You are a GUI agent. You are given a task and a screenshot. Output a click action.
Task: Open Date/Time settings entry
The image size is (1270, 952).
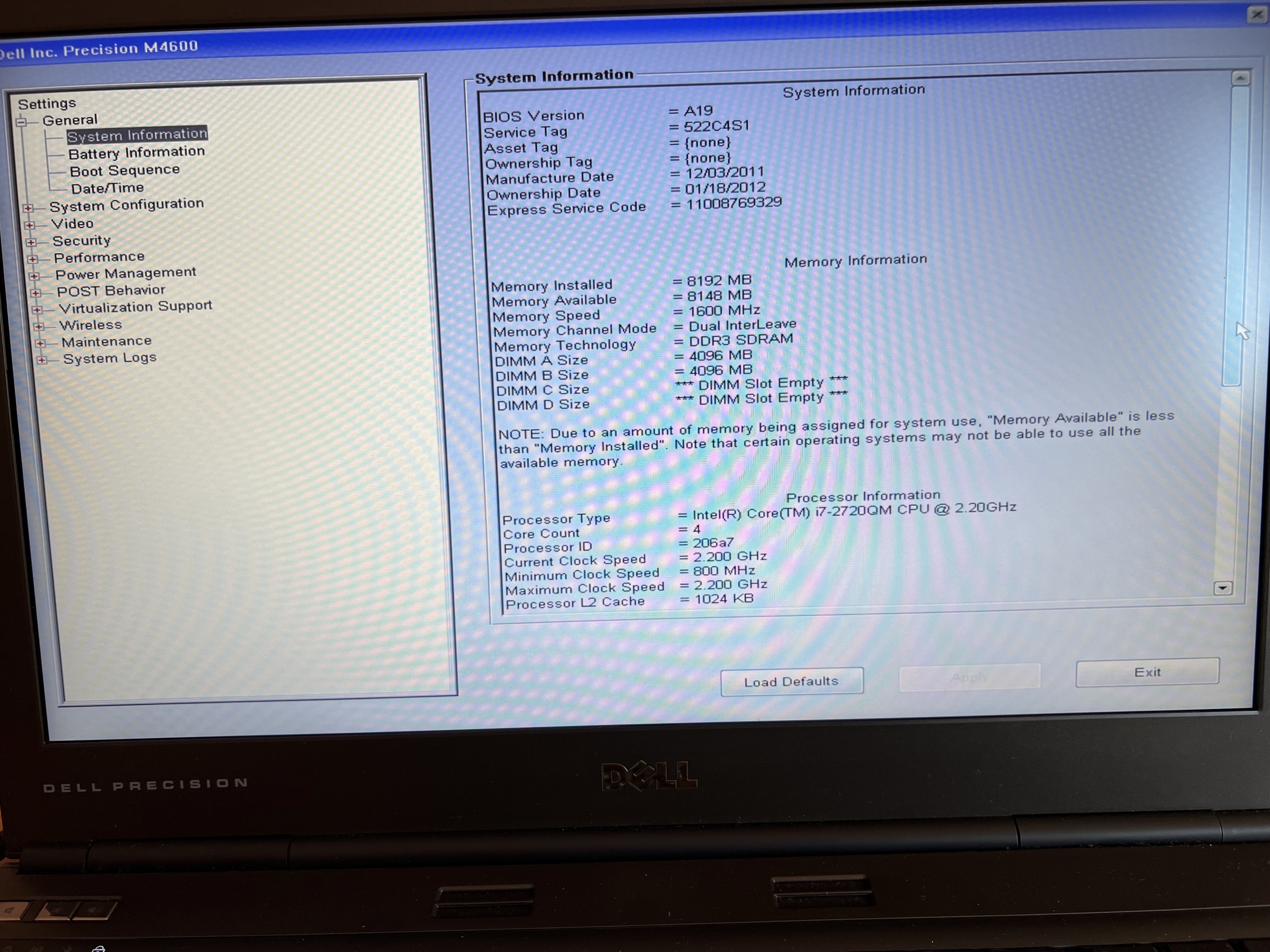pos(107,188)
